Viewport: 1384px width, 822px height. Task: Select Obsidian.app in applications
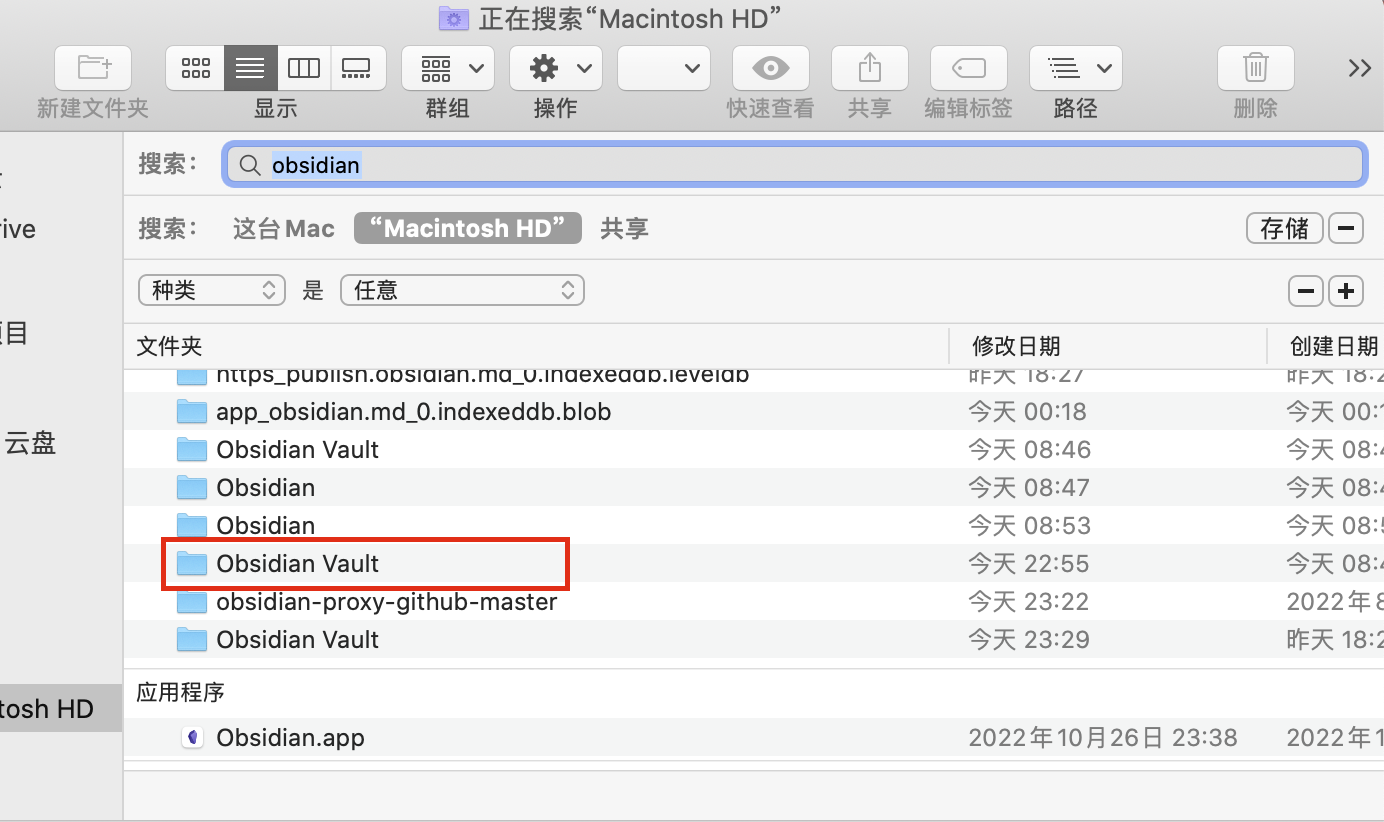[754, 738]
